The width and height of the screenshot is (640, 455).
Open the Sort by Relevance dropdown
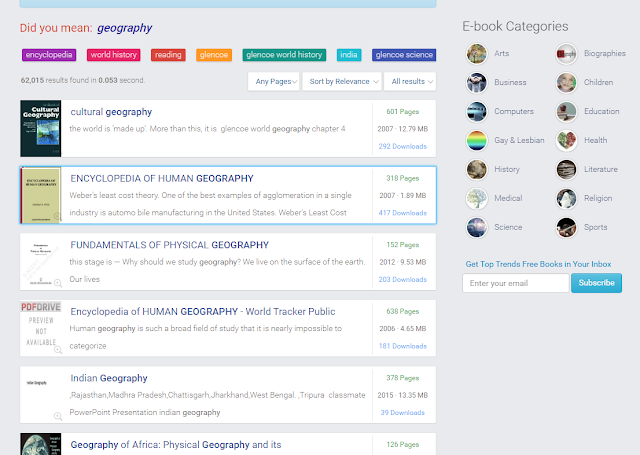click(x=342, y=82)
